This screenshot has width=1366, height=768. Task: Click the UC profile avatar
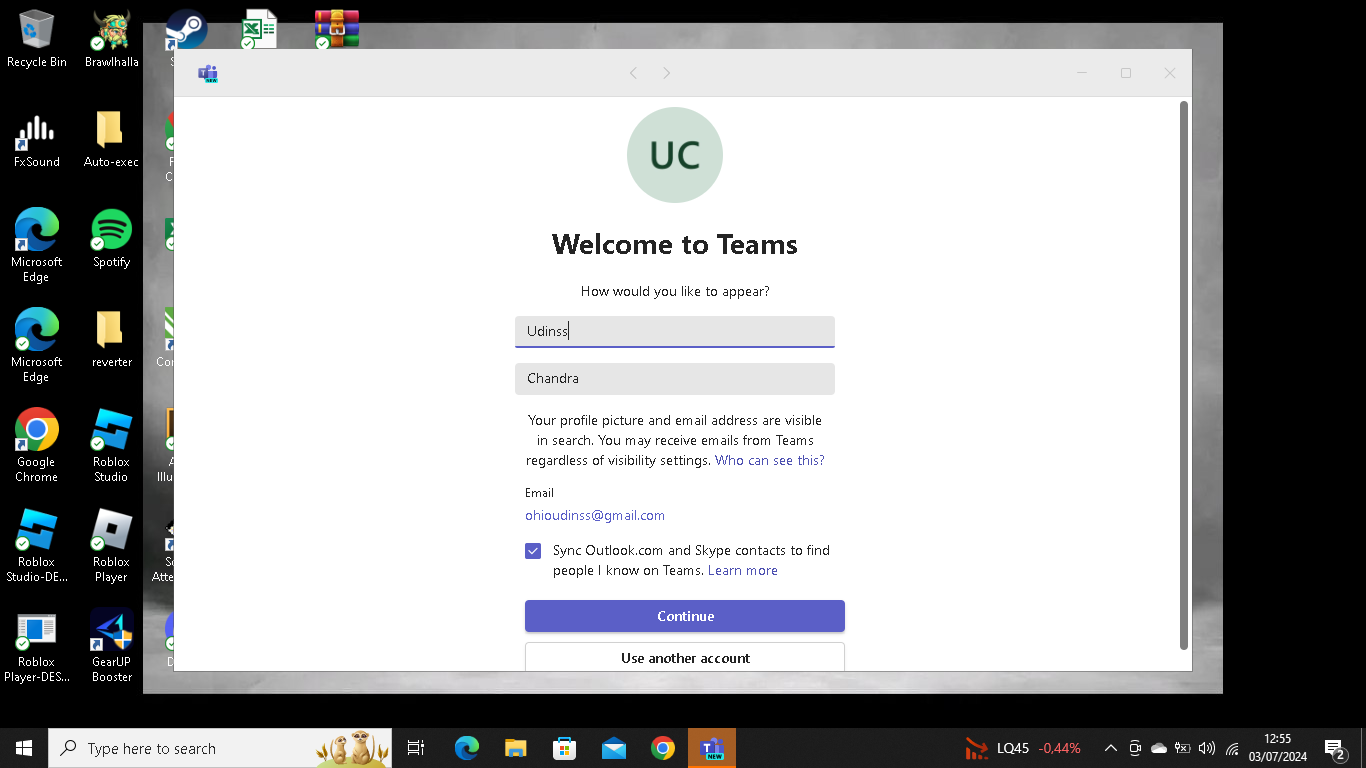click(x=675, y=155)
